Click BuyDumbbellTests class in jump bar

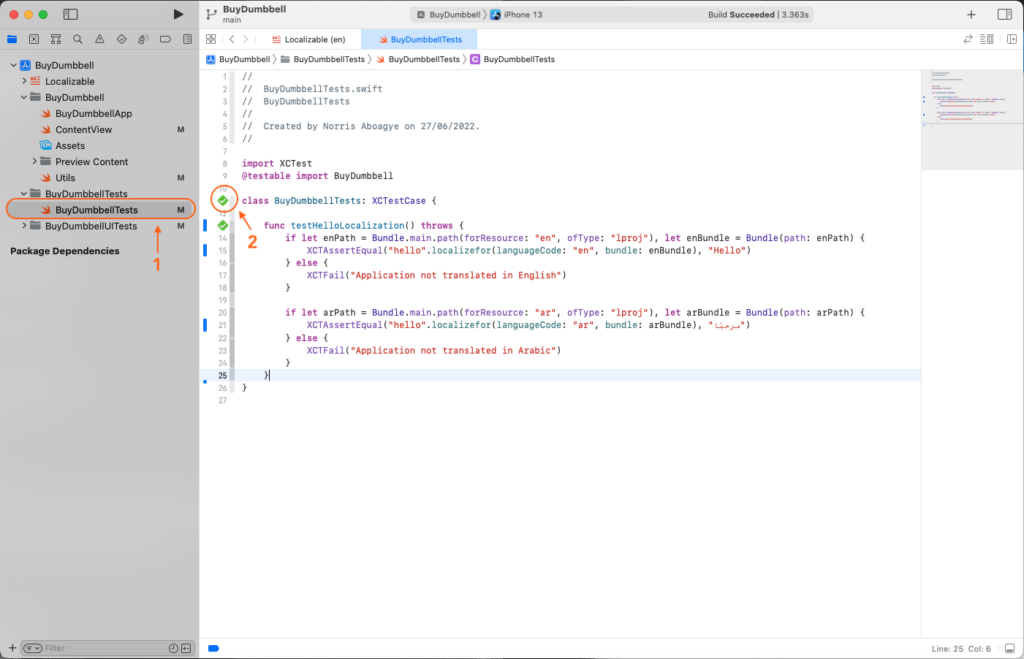click(513, 59)
